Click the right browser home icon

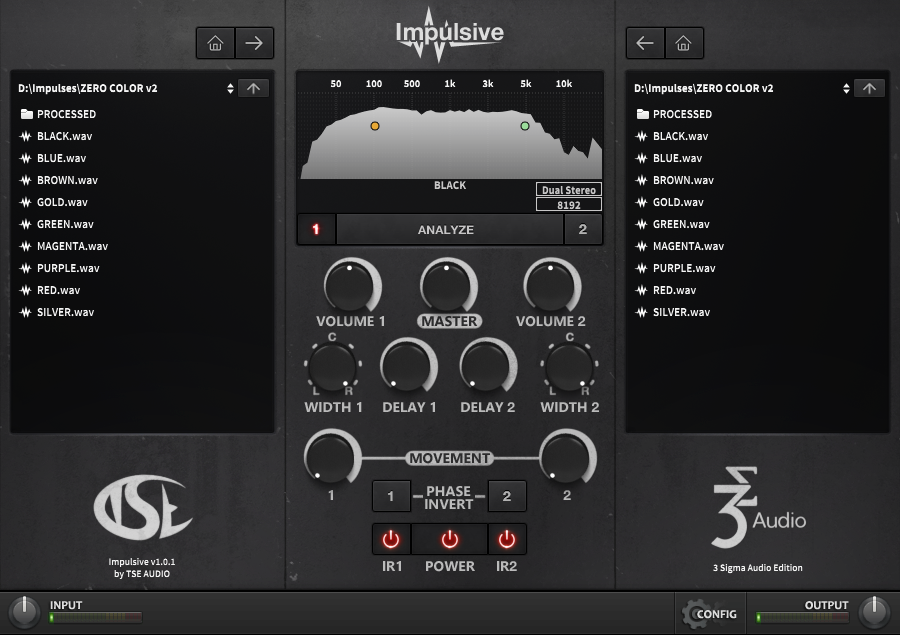tap(684, 43)
